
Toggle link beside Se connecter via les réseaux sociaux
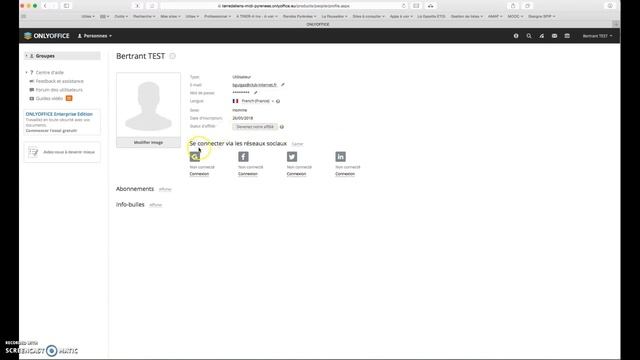pyautogui.click(x=298, y=144)
